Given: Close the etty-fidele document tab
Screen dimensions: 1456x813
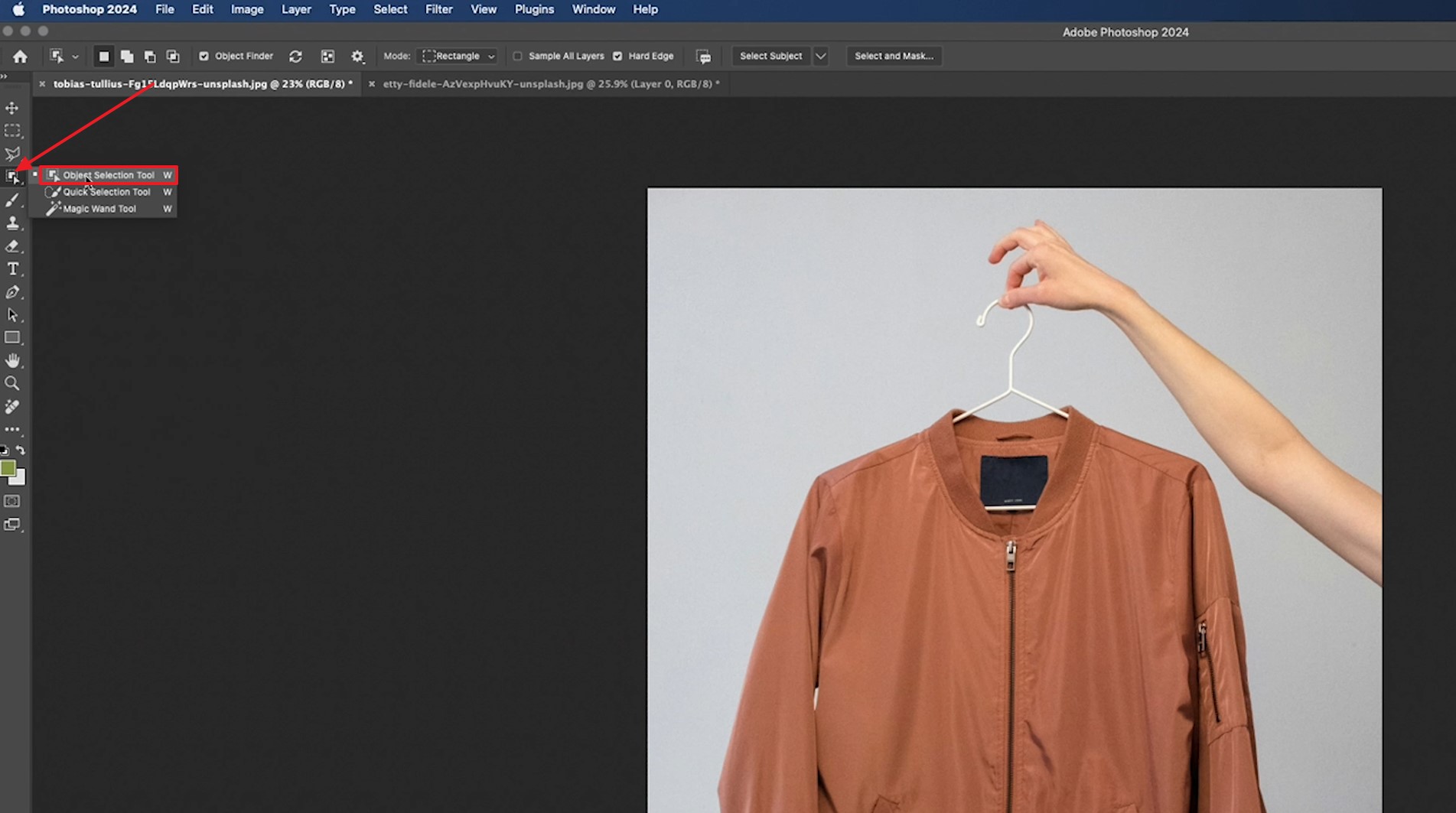Looking at the screenshot, I should pos(372,84).
